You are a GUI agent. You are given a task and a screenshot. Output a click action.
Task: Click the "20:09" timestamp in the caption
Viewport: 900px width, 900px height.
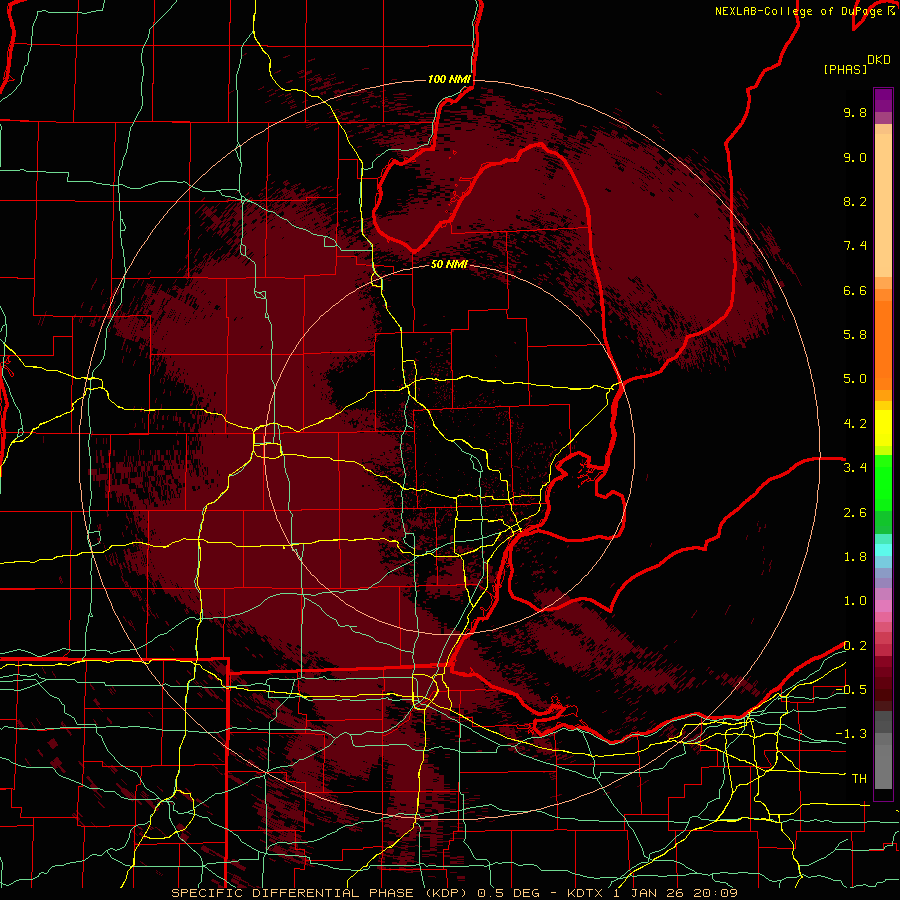(x=715, y=893)
